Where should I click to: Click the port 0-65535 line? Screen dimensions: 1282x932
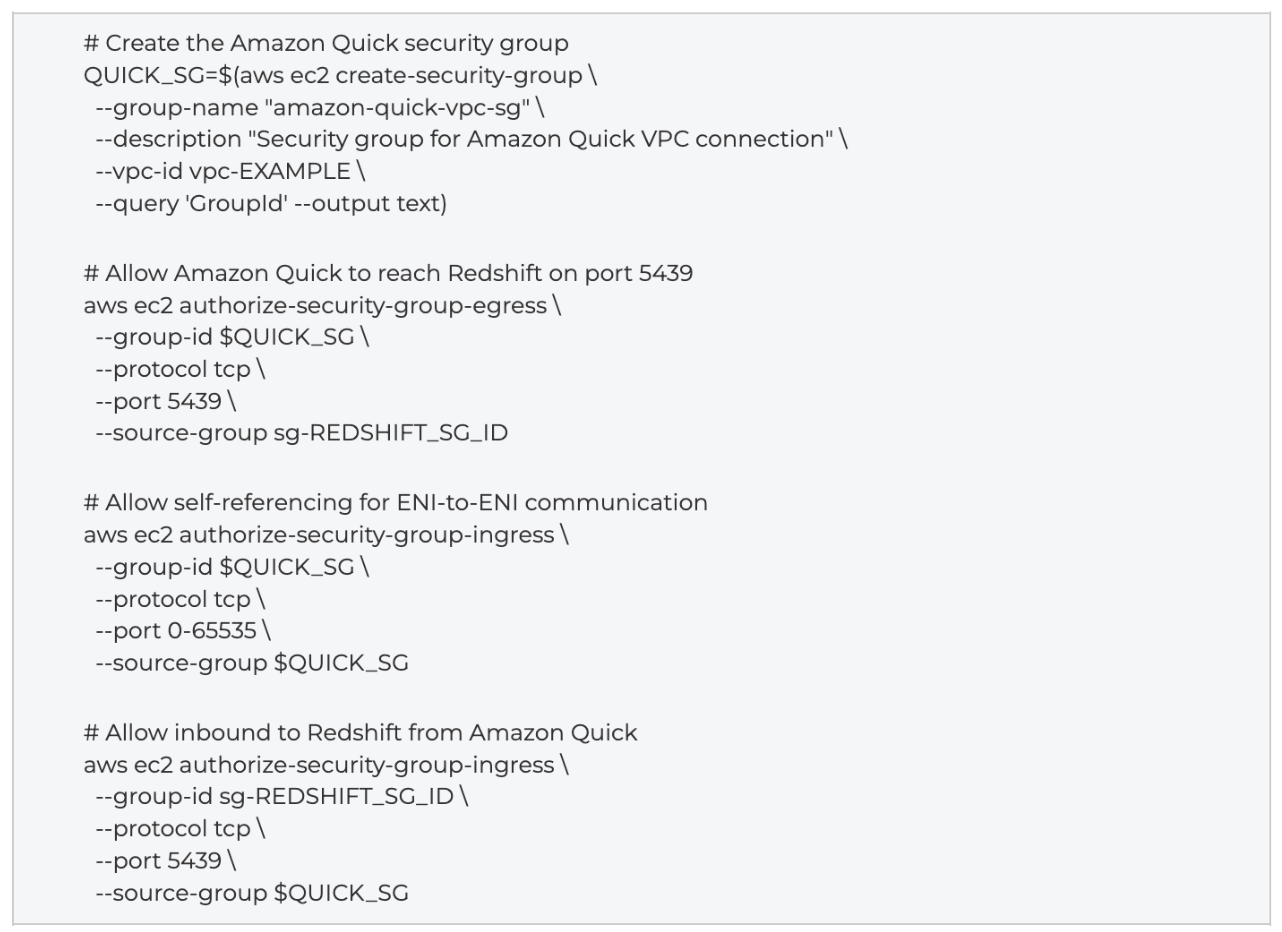point(183,631)
